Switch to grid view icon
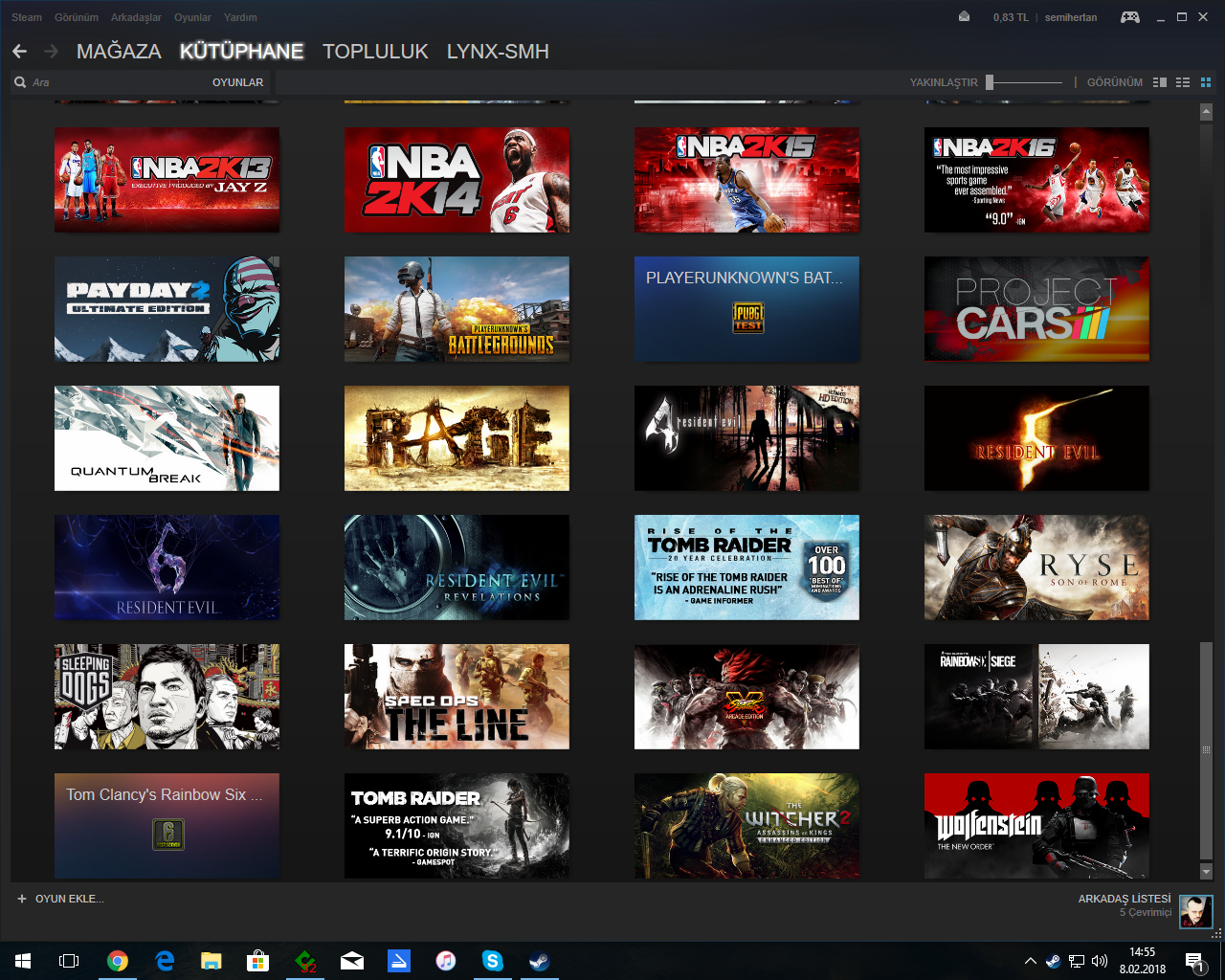This screenshot has height=980, width=1225. [x=1206, y=82]
